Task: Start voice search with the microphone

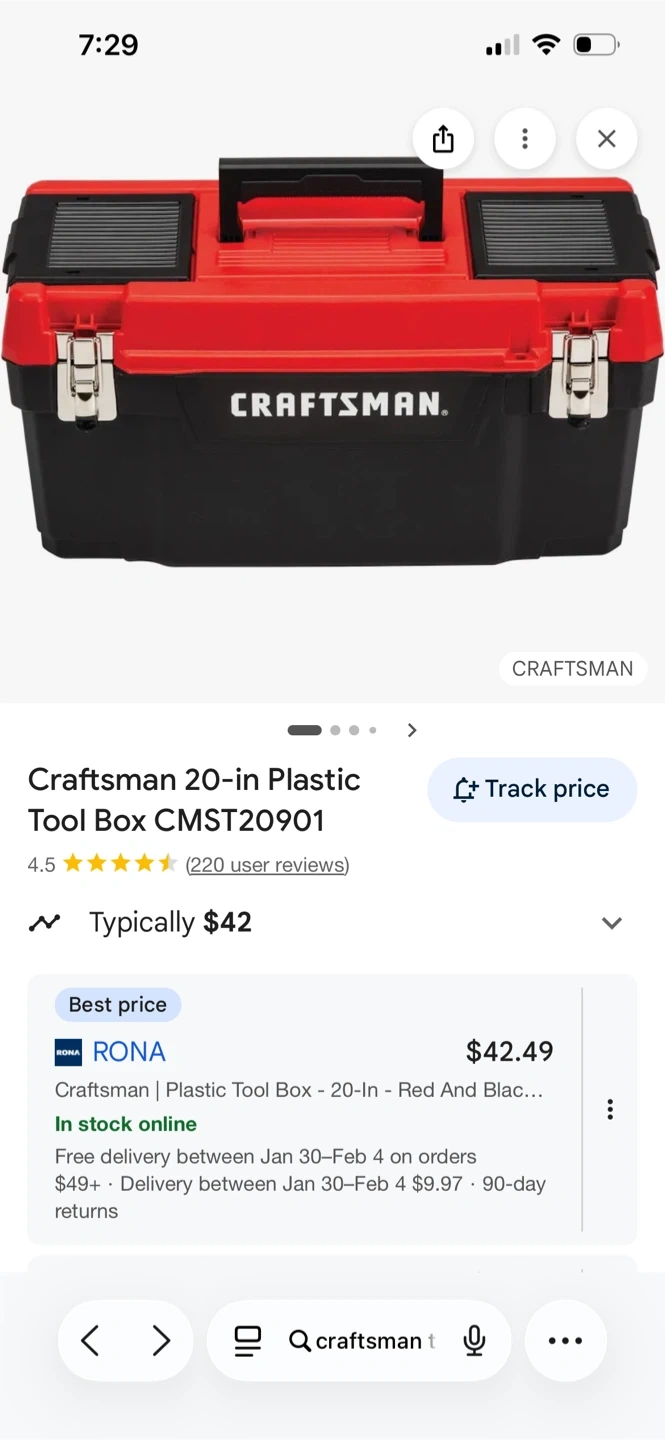Action: tap(475, 1341)
